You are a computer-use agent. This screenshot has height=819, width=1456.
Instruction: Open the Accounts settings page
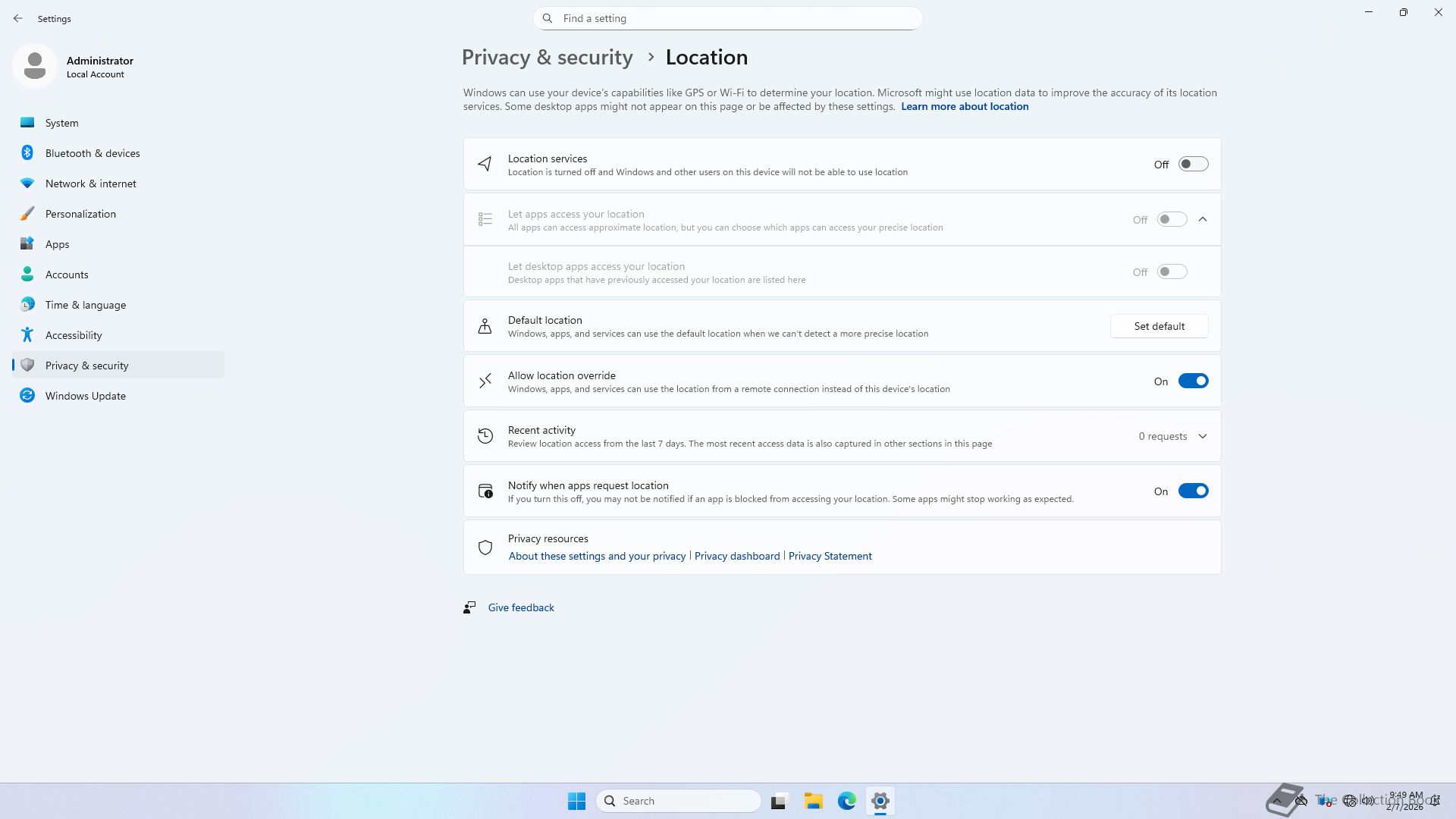67,275
